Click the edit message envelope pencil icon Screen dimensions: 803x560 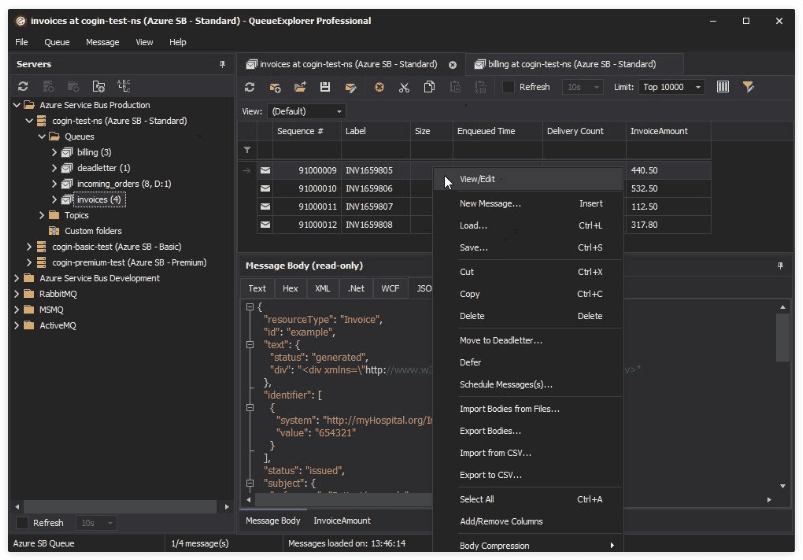tap(351, 88)
